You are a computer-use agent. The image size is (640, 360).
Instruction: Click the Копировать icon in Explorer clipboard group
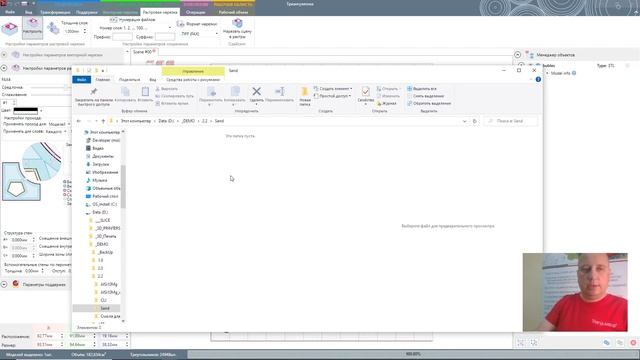click(x=125, y=92)
